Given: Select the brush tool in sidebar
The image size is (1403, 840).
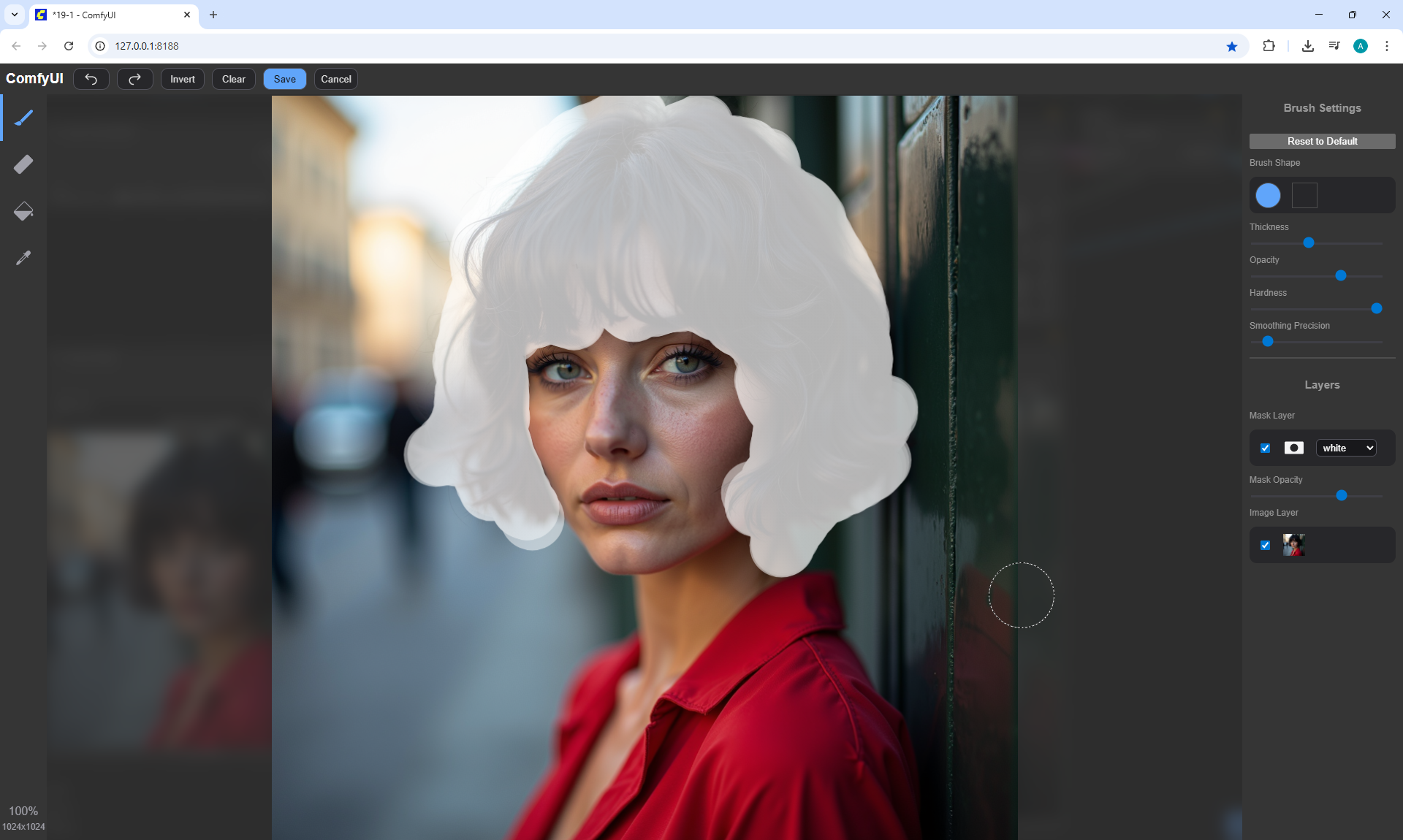Looking at the screenshot, I should coord(23,118).
